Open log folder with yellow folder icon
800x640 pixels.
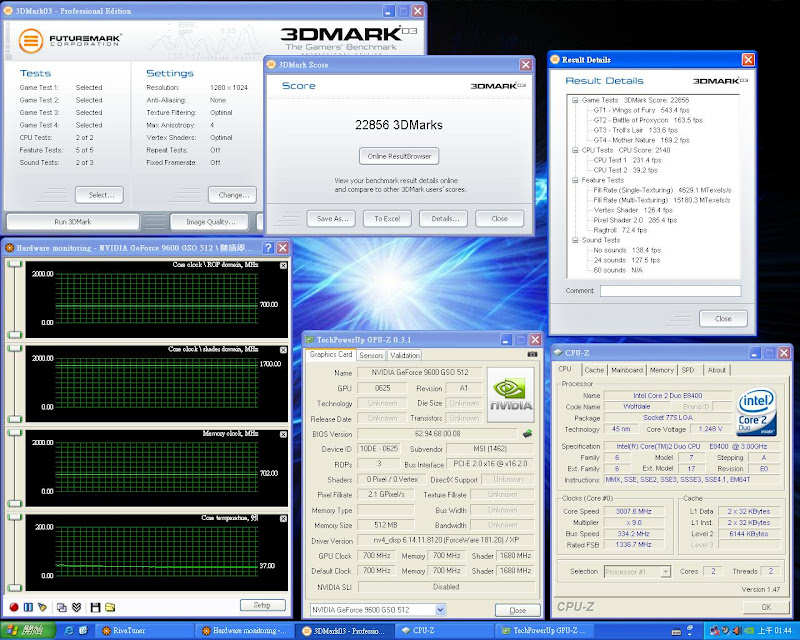click(x=110, y=607)
